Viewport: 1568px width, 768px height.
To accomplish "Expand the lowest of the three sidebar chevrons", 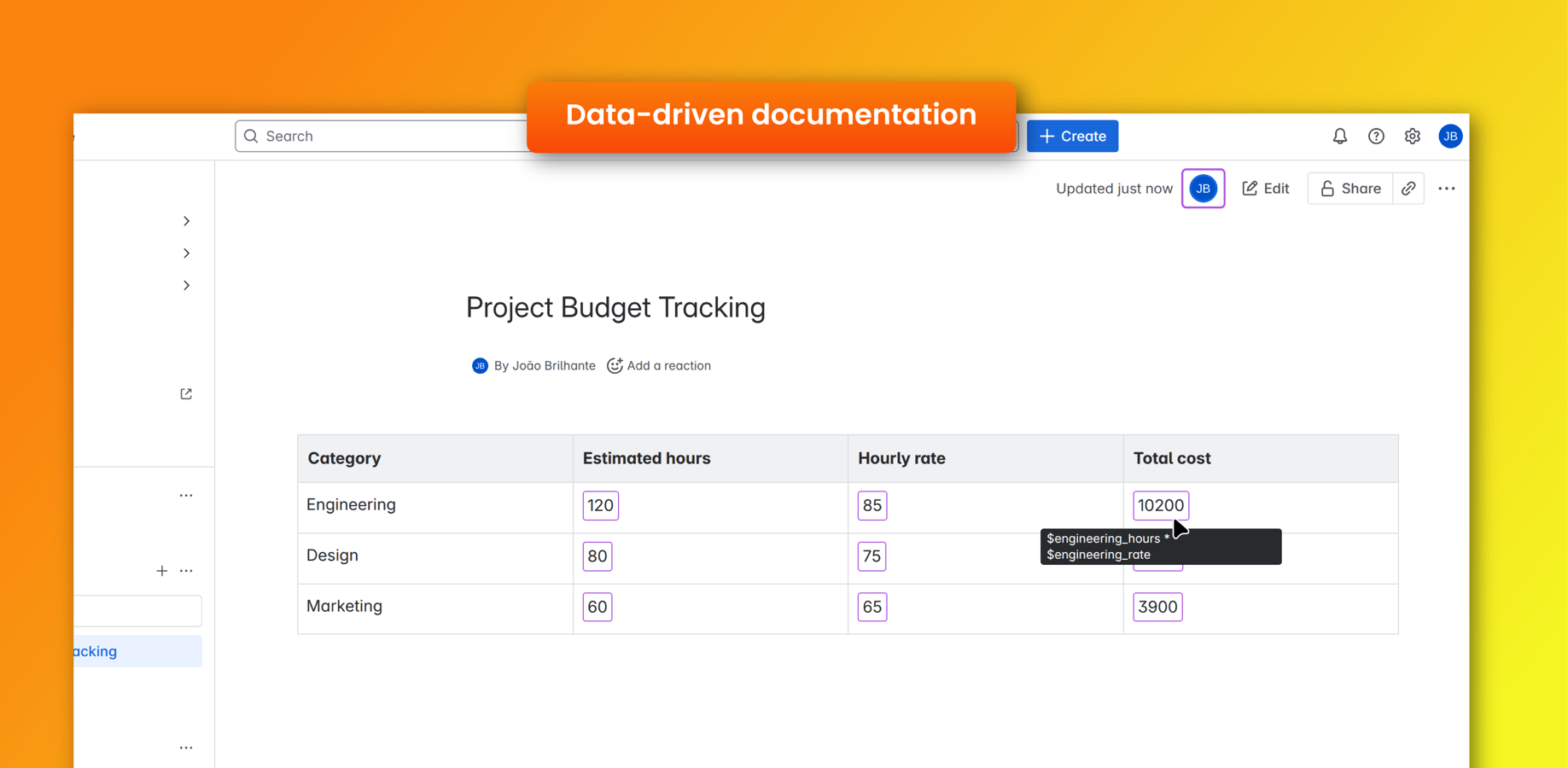I will pyautogui.click(x=186, y=285).
